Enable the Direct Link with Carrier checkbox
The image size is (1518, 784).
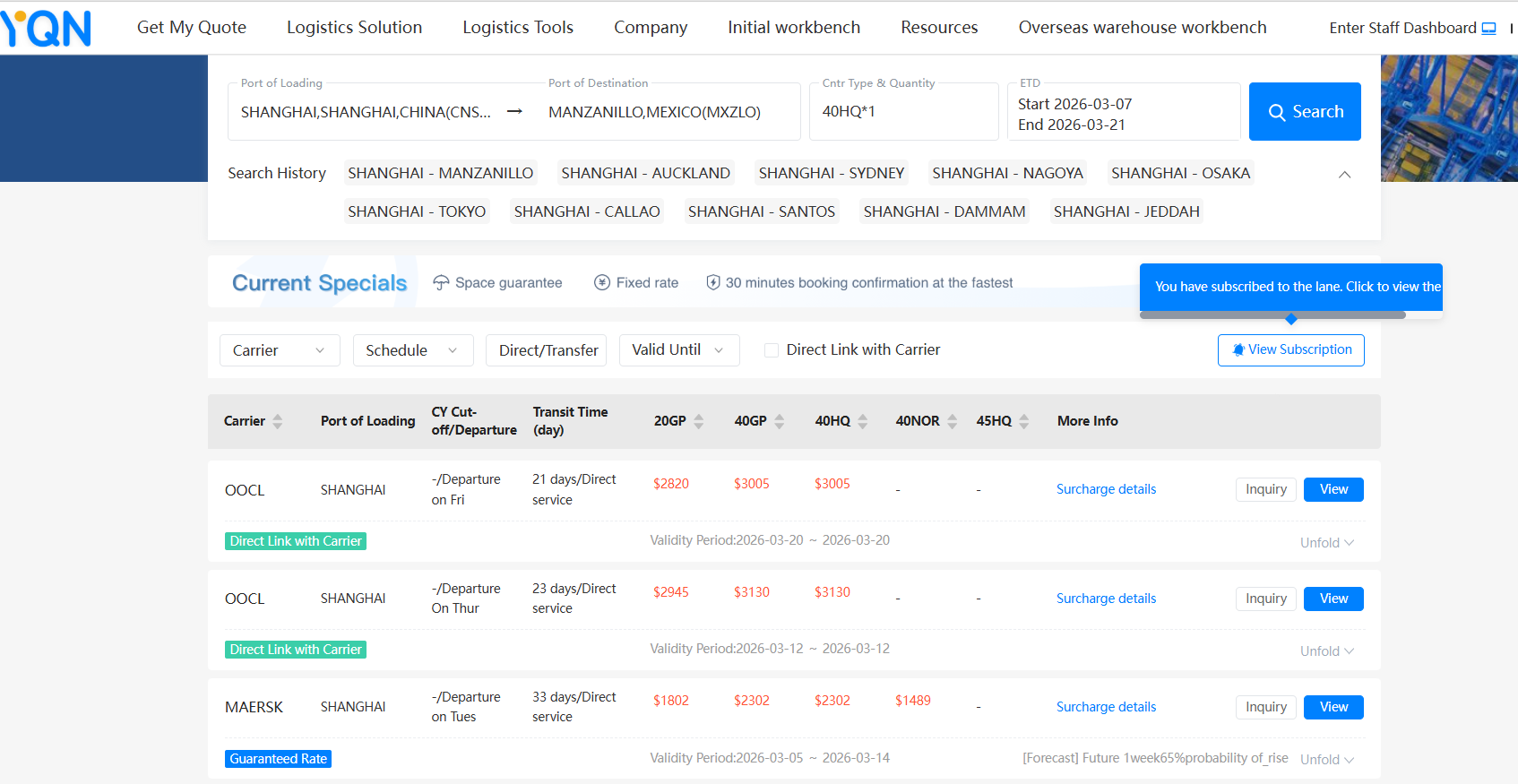tap(771, 350)
